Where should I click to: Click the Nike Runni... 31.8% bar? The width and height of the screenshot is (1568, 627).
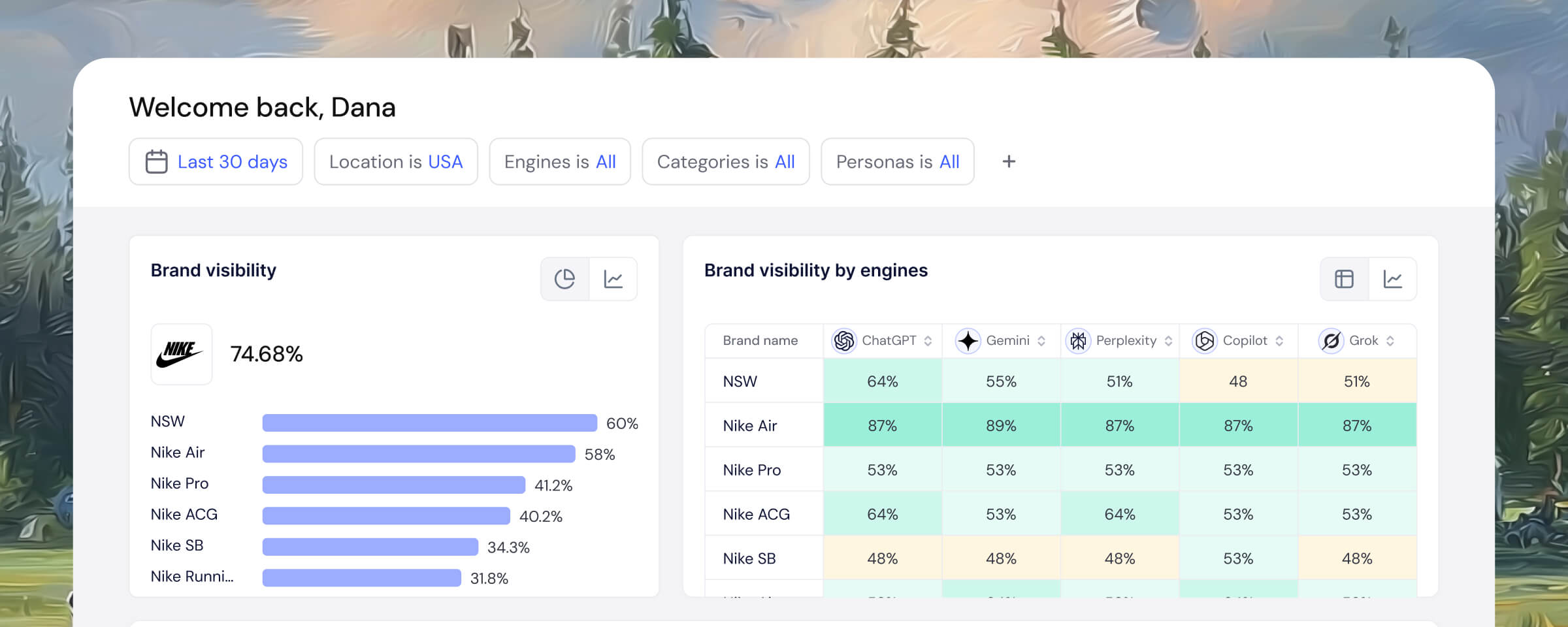point(362,578)
